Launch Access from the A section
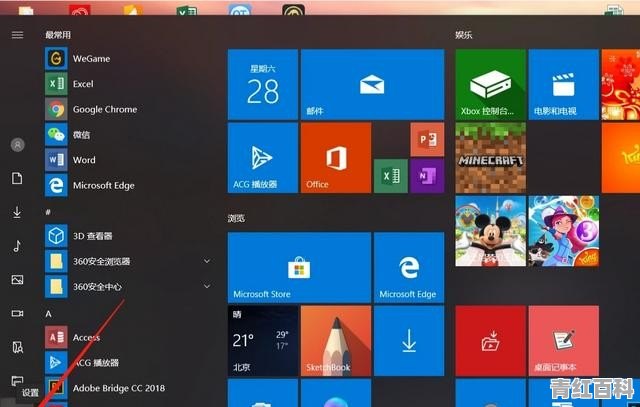 tap(127, 337)
